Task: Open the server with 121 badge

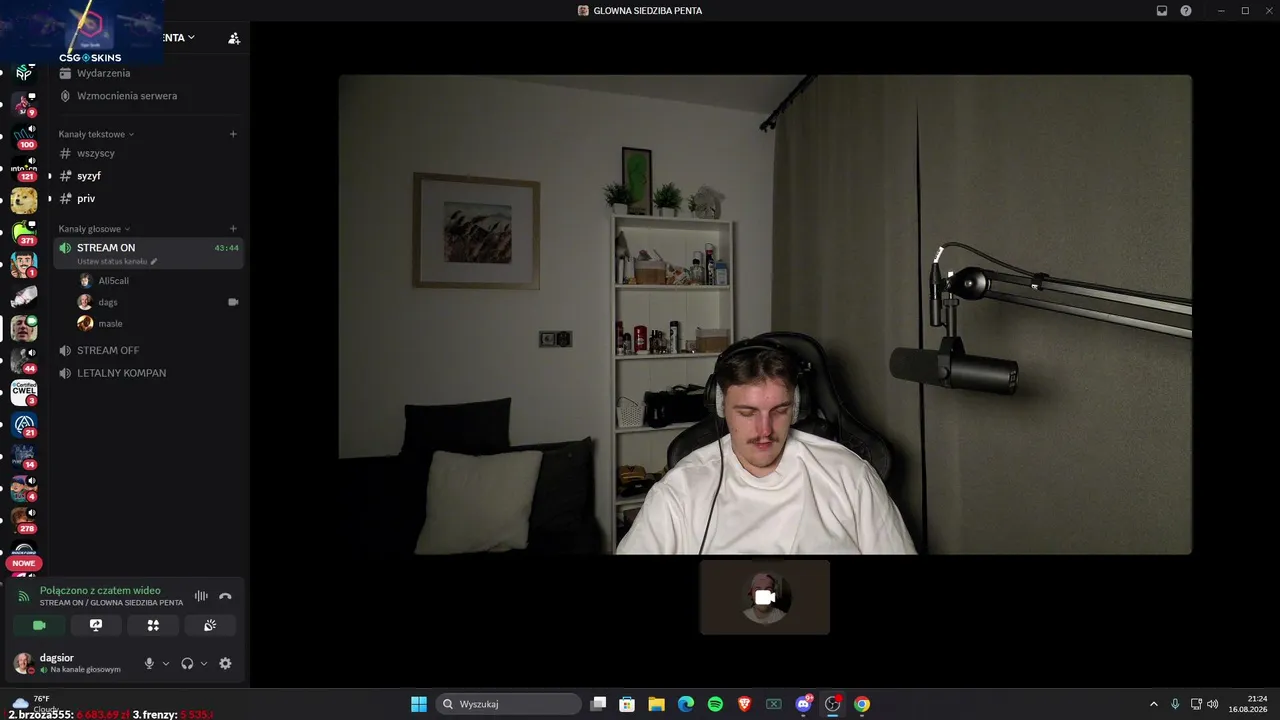Action: [24, 169]
